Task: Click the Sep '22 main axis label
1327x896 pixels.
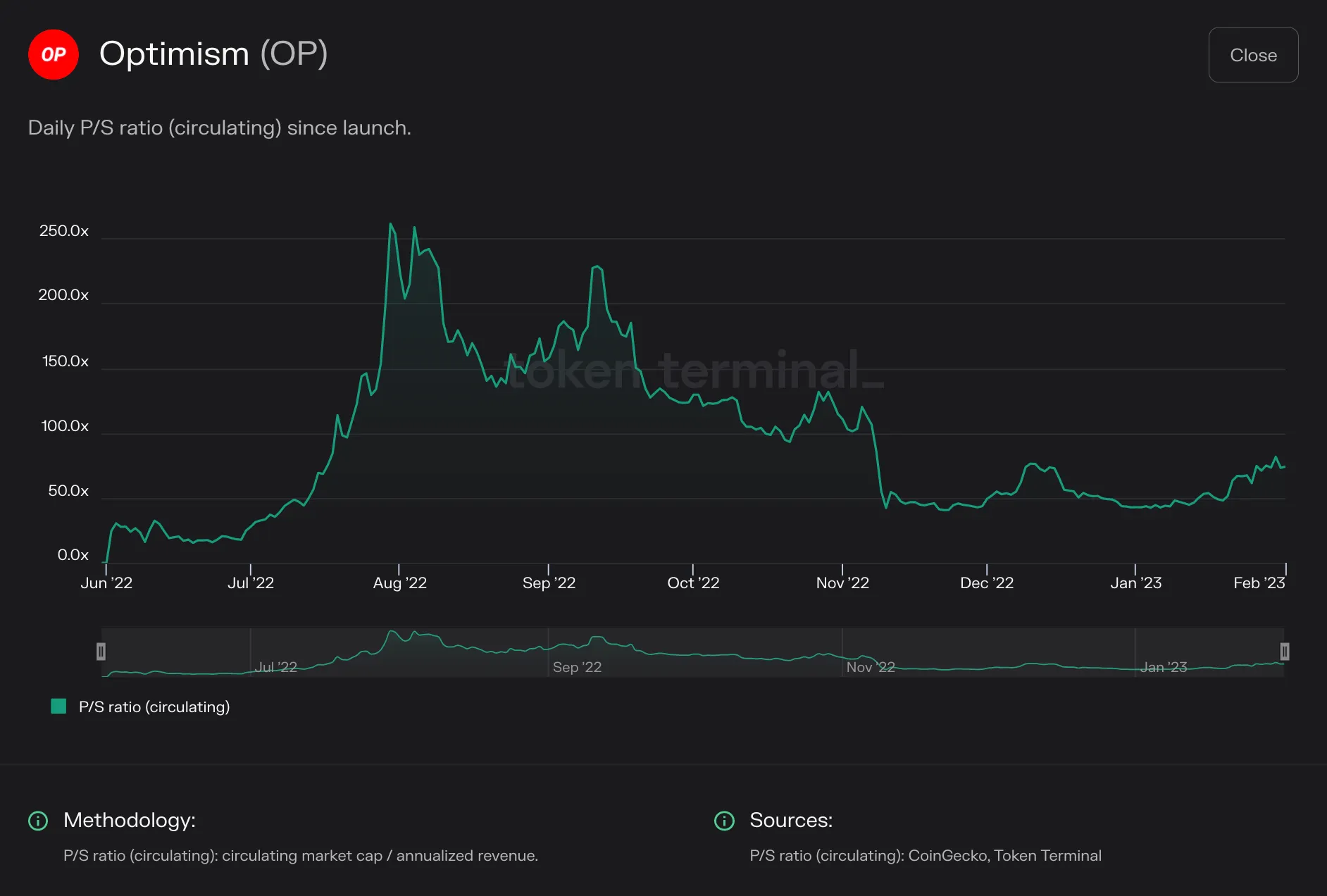Action: point(549,583)
